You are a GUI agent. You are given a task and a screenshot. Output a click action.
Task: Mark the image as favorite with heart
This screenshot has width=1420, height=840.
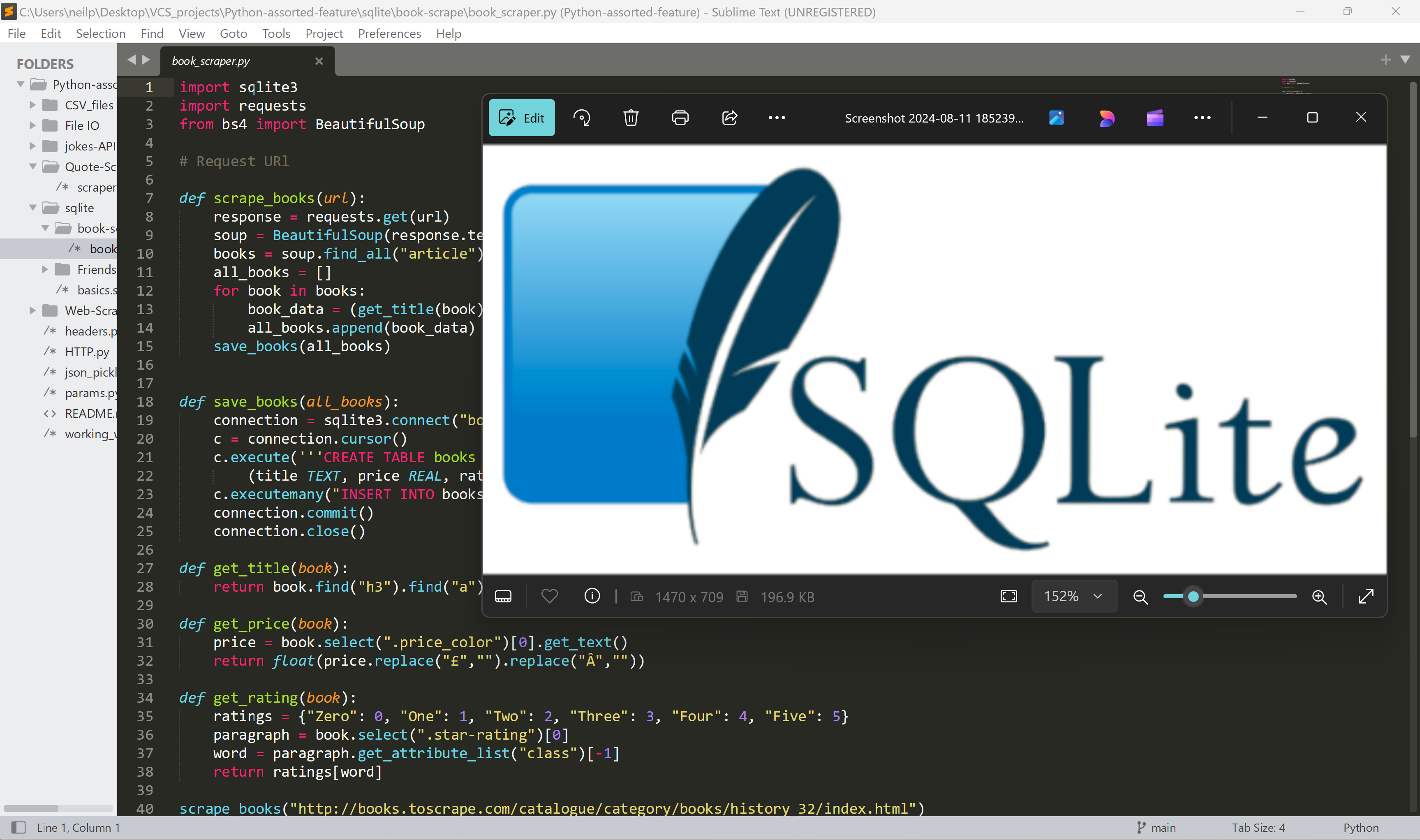coord(549,596)
